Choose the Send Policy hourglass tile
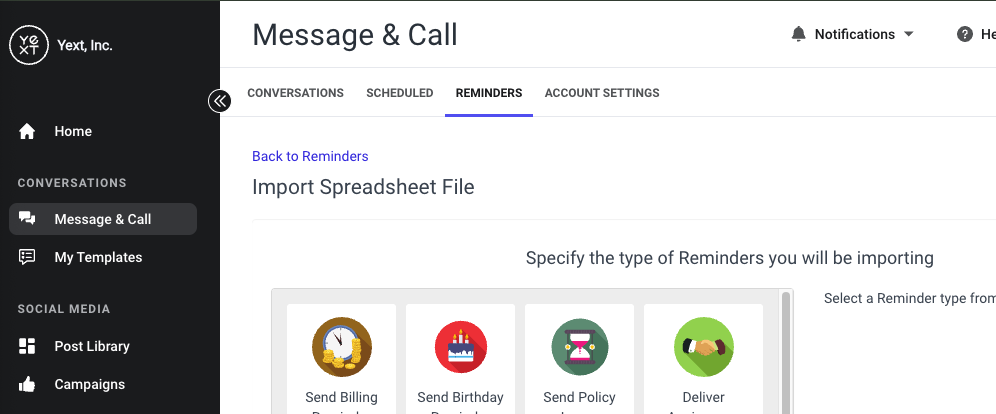Image resolution: width=996 pixels, height=414 pixels. click(x=579, y=359)
